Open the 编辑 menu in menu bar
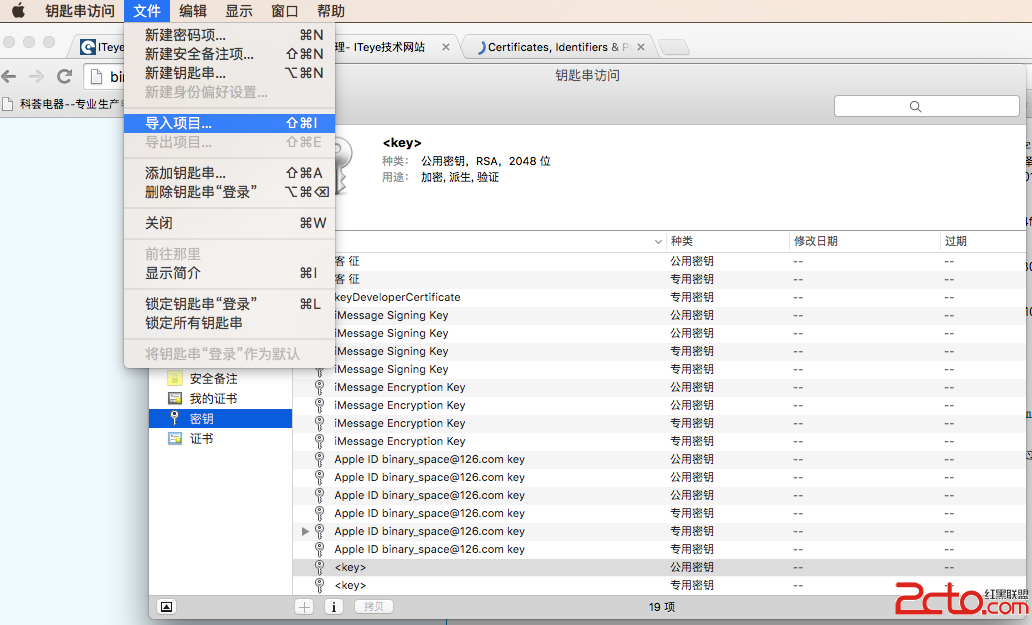The image size is (1032, 625). pyautogui.click(x=193, y=11)
